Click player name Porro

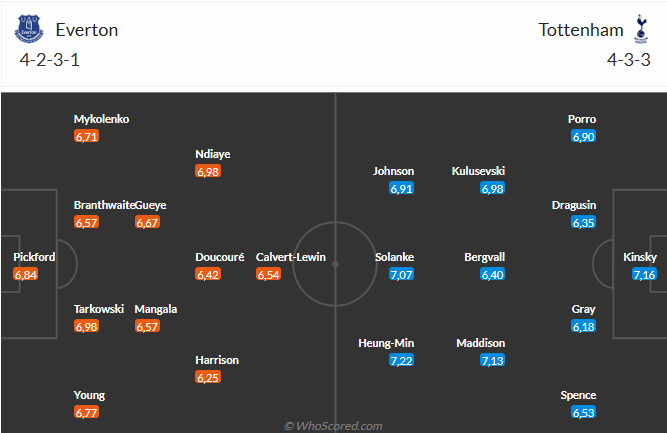pos(582,119)
